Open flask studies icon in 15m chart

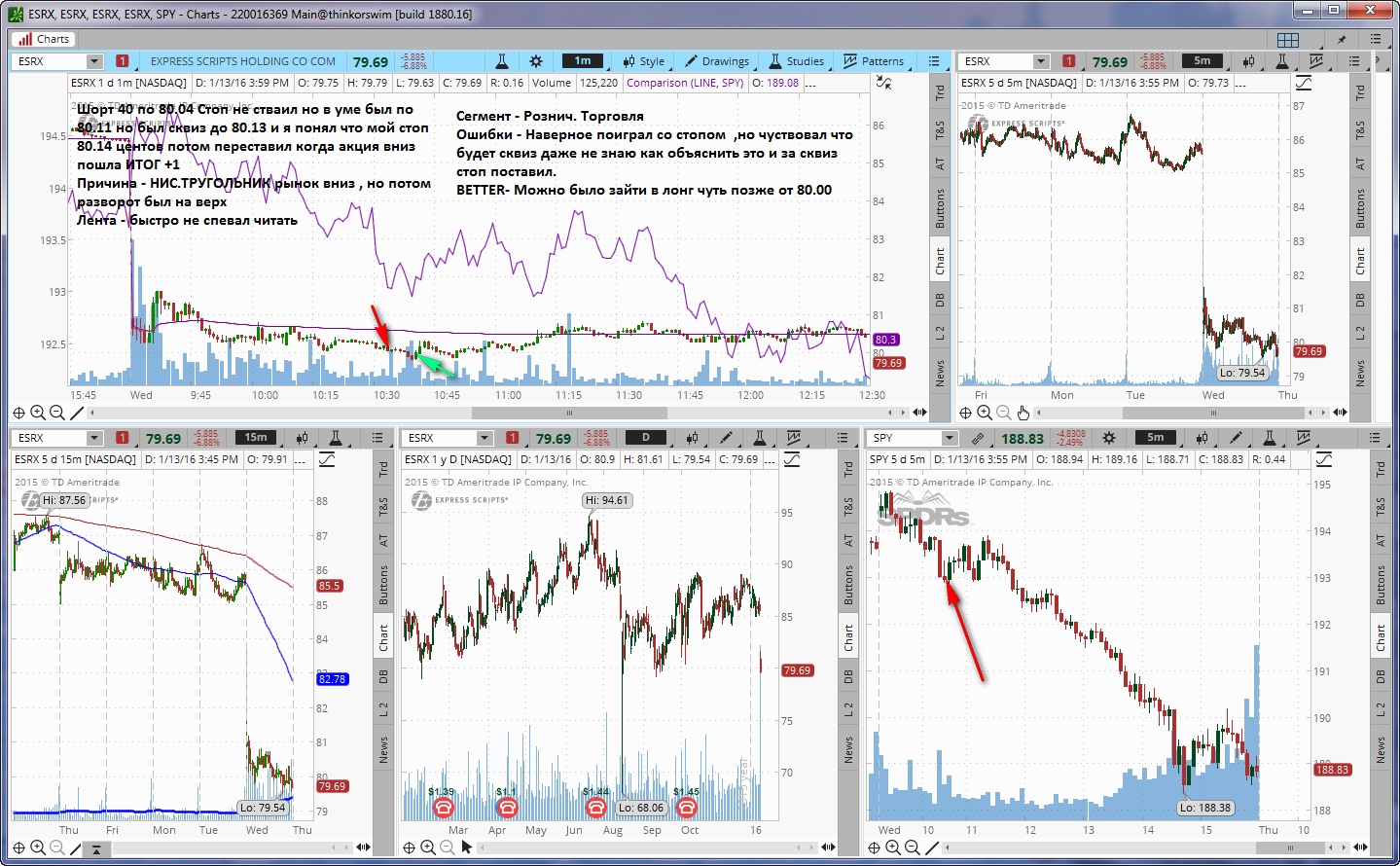click(x=336, y=438)
